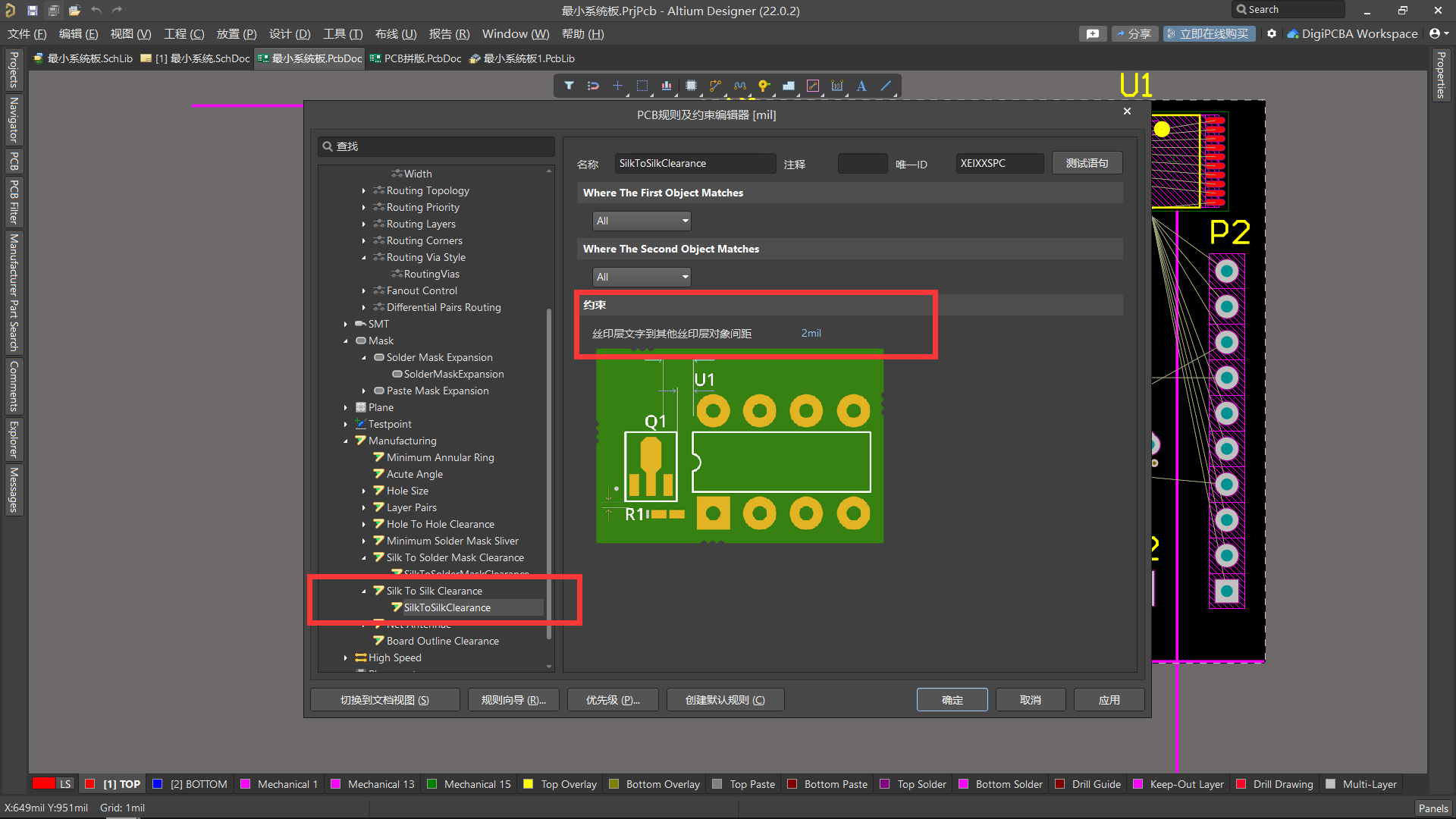Expand the Fanout Control rule node
1456x819 pixels.
pyautogui.click(x=365, y=290)
